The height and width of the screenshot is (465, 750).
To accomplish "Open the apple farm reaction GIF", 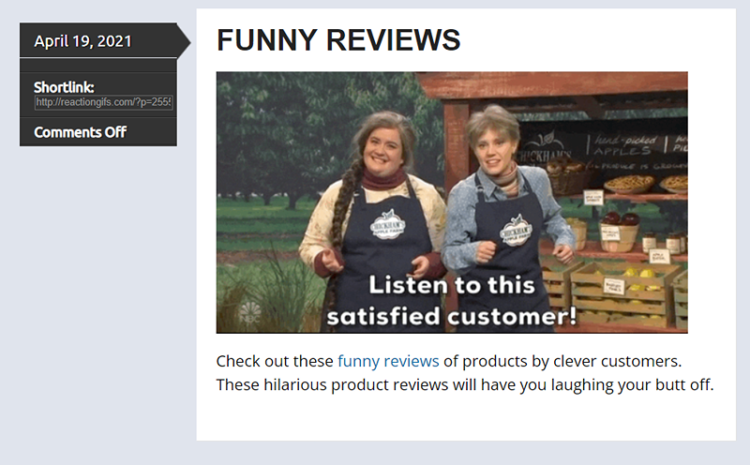I will click(452, 202).
